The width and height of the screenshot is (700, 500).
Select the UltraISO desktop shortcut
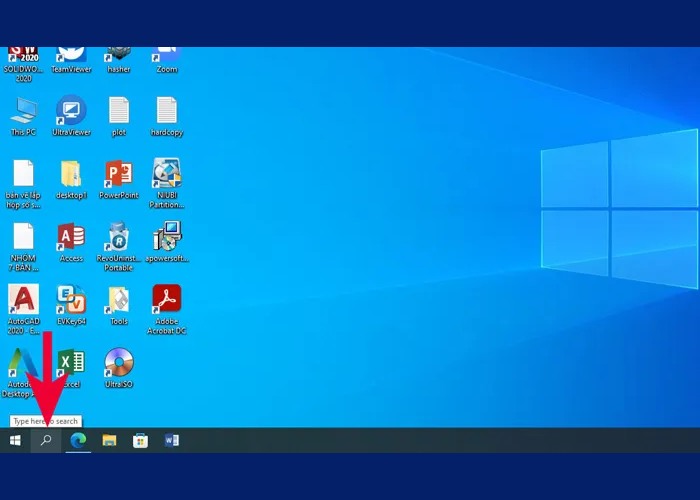[119, 363]
